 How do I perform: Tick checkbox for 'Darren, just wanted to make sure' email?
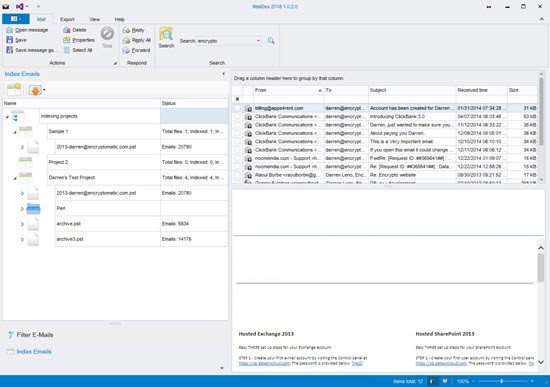[x=237, y=125]
